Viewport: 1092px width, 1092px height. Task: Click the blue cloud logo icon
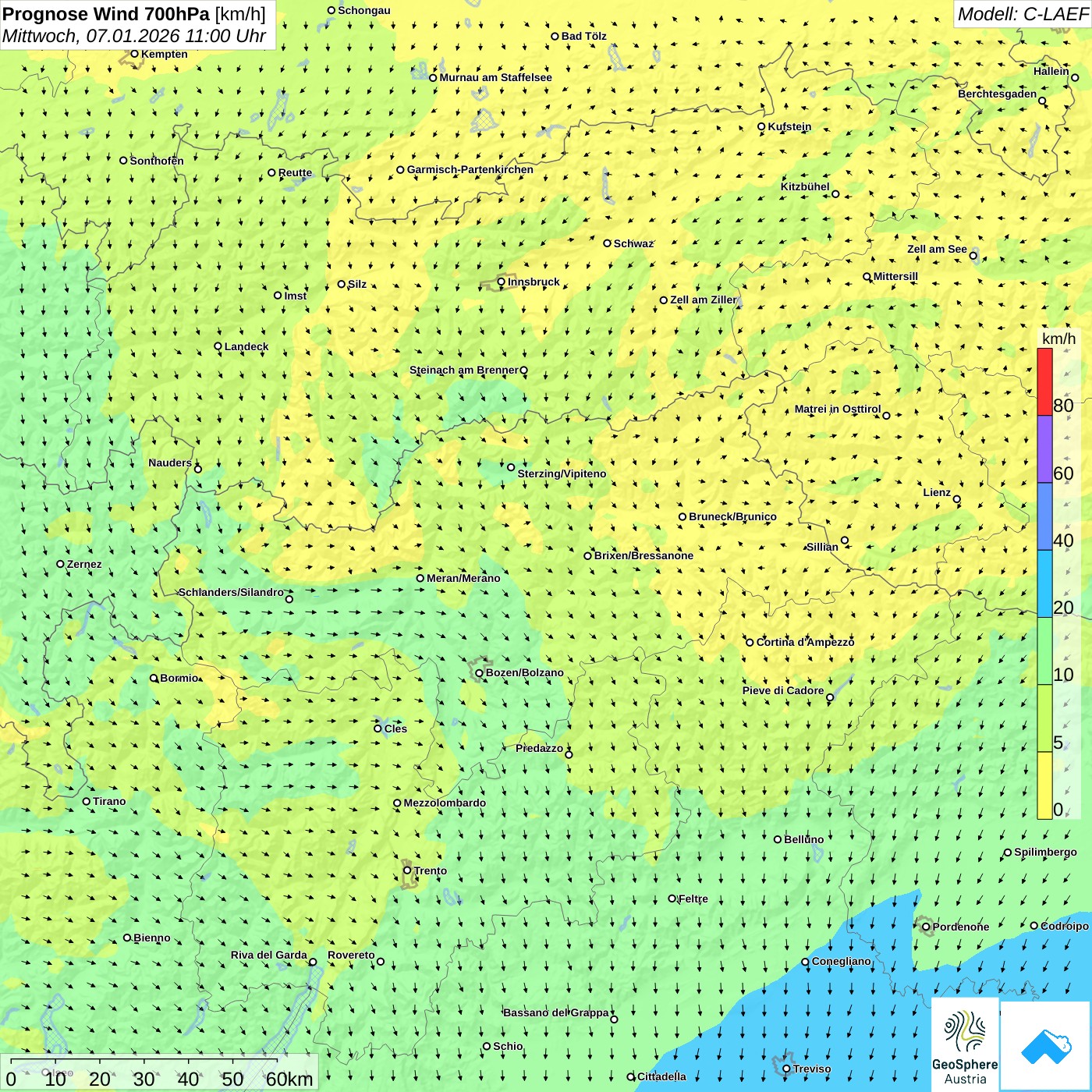point(1045,1046)
